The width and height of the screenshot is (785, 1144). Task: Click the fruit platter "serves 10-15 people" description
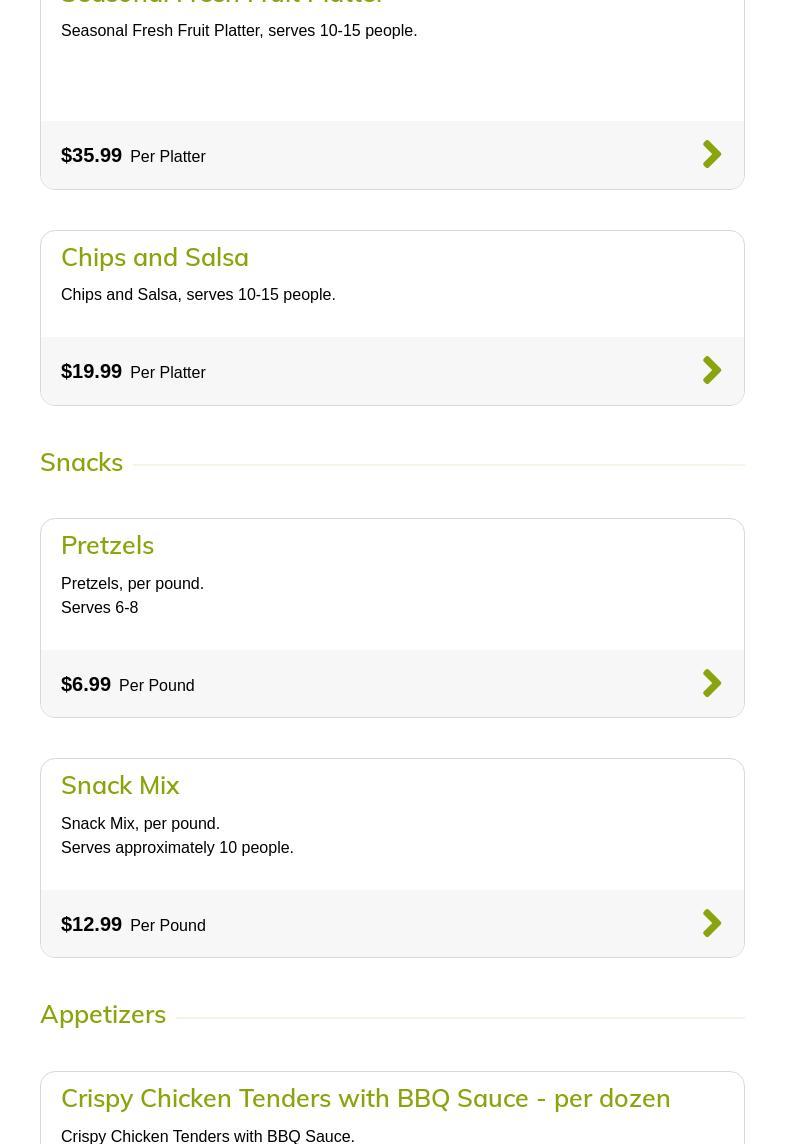[x=239, y=30]
